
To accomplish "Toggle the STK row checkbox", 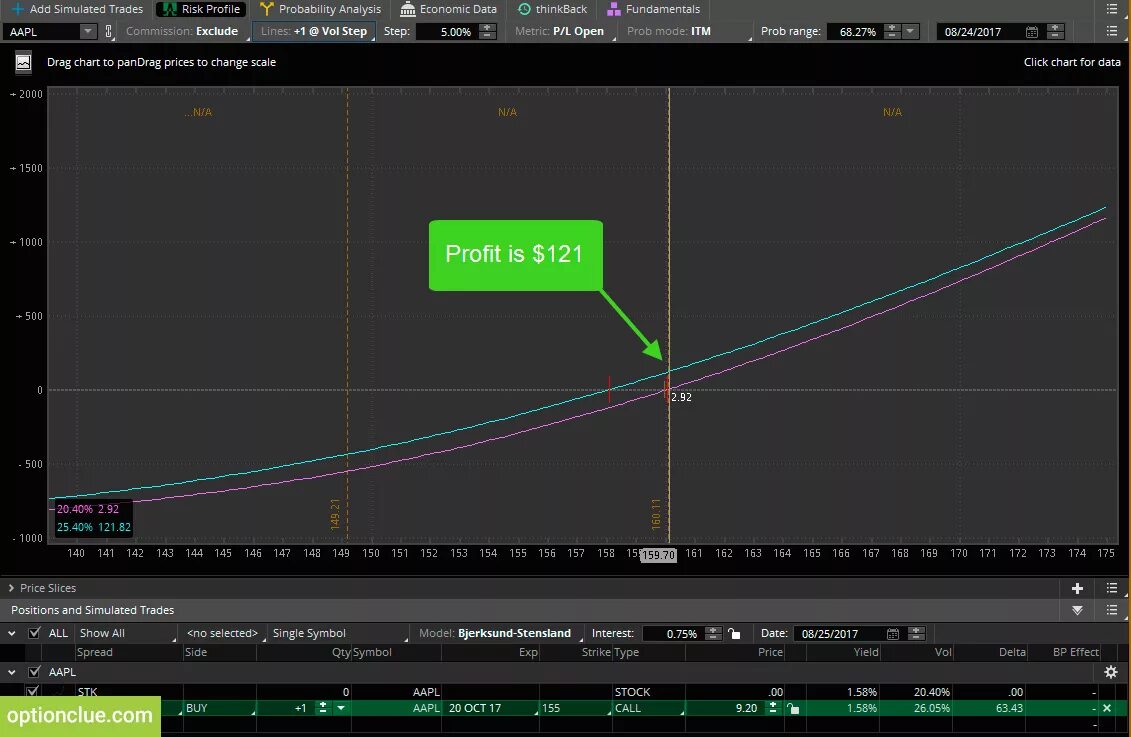I will (x=32, y=691).
